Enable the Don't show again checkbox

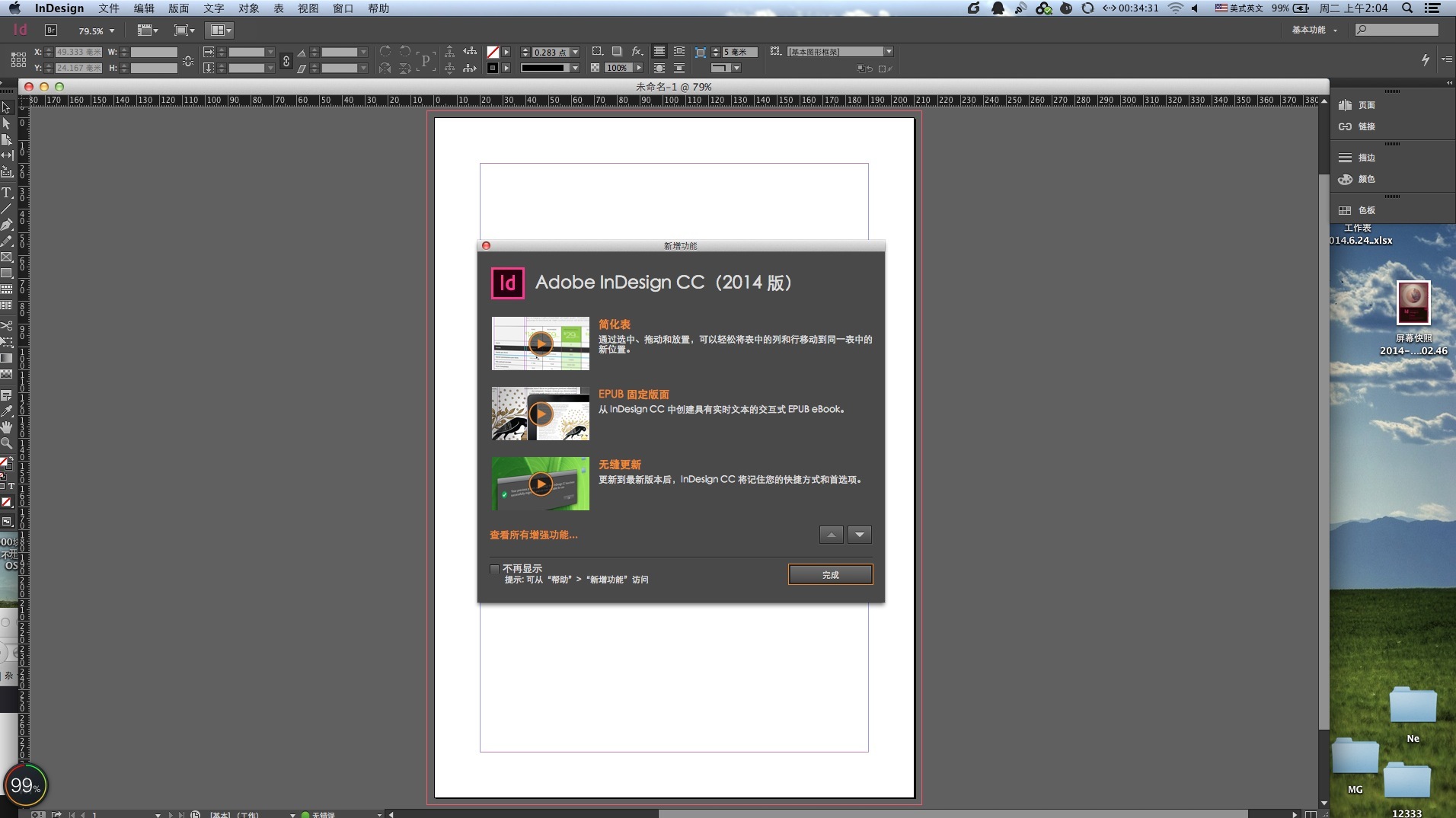point(495,569)
